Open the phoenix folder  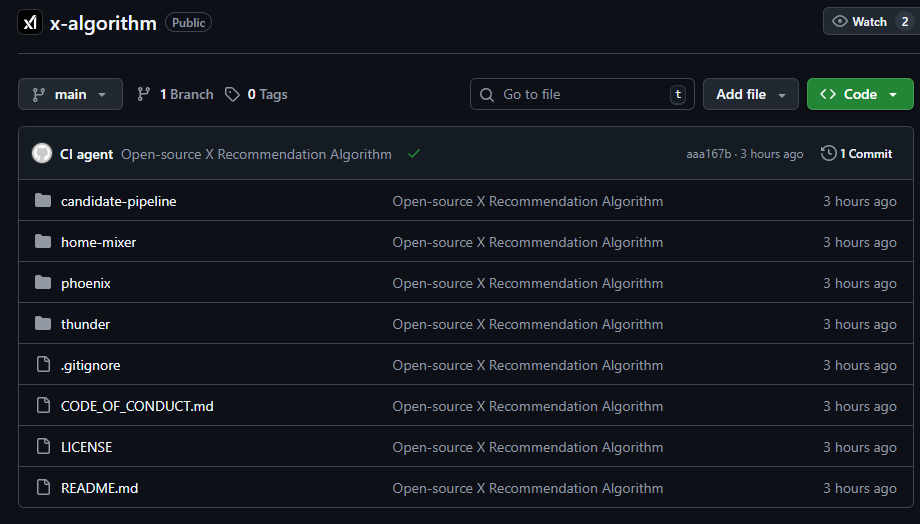coord(86,283)
